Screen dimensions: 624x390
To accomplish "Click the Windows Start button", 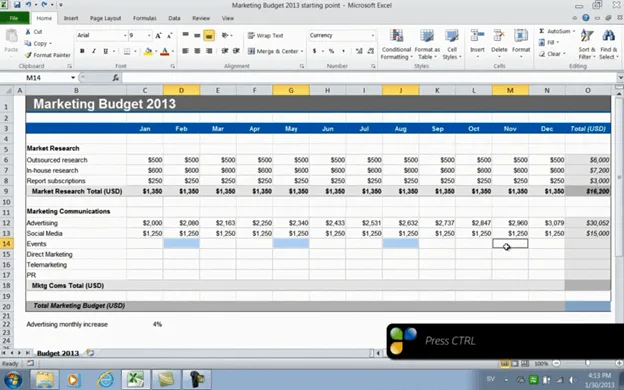I will (x=12, y=379).
